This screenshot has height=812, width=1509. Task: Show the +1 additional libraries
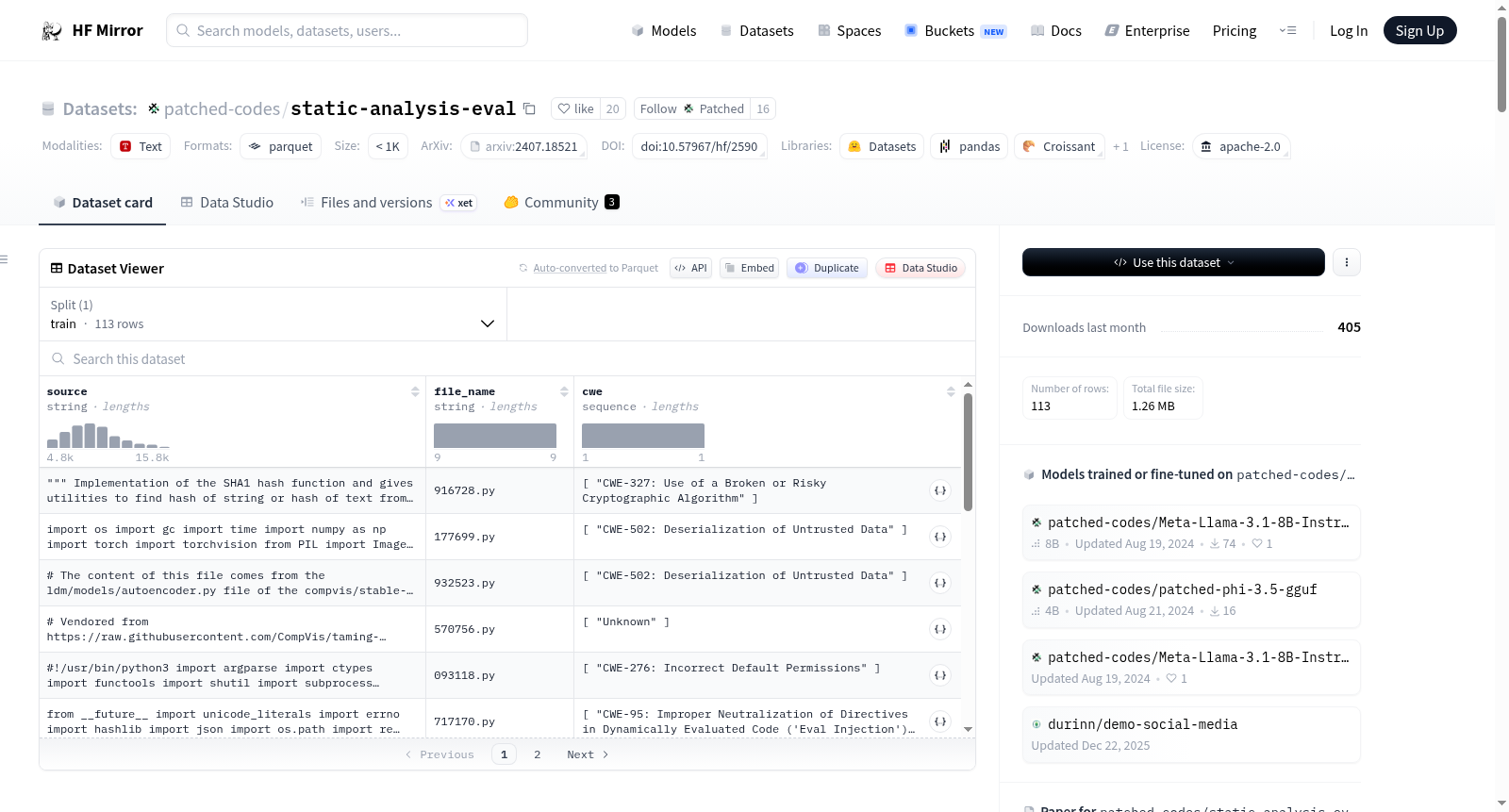pyautogui.click(x=1120, y=146)
